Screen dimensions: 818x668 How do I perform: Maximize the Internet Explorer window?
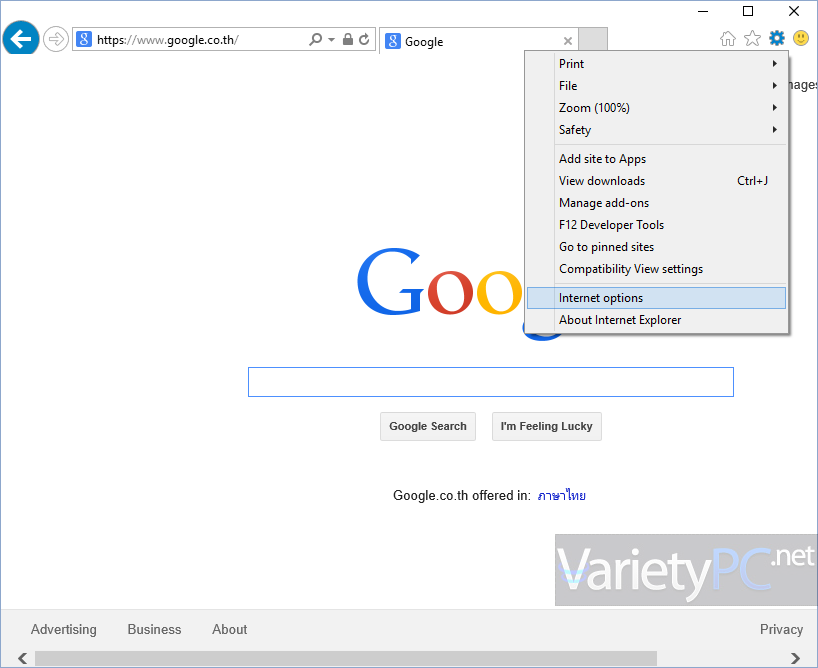pos(748,11)
